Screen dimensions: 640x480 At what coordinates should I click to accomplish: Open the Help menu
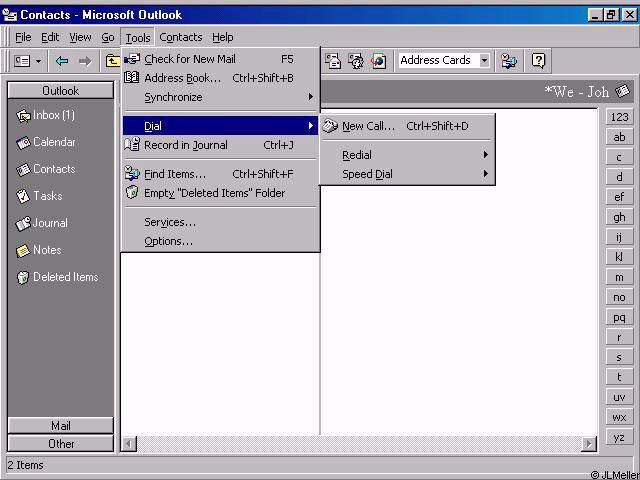[222, 38]
